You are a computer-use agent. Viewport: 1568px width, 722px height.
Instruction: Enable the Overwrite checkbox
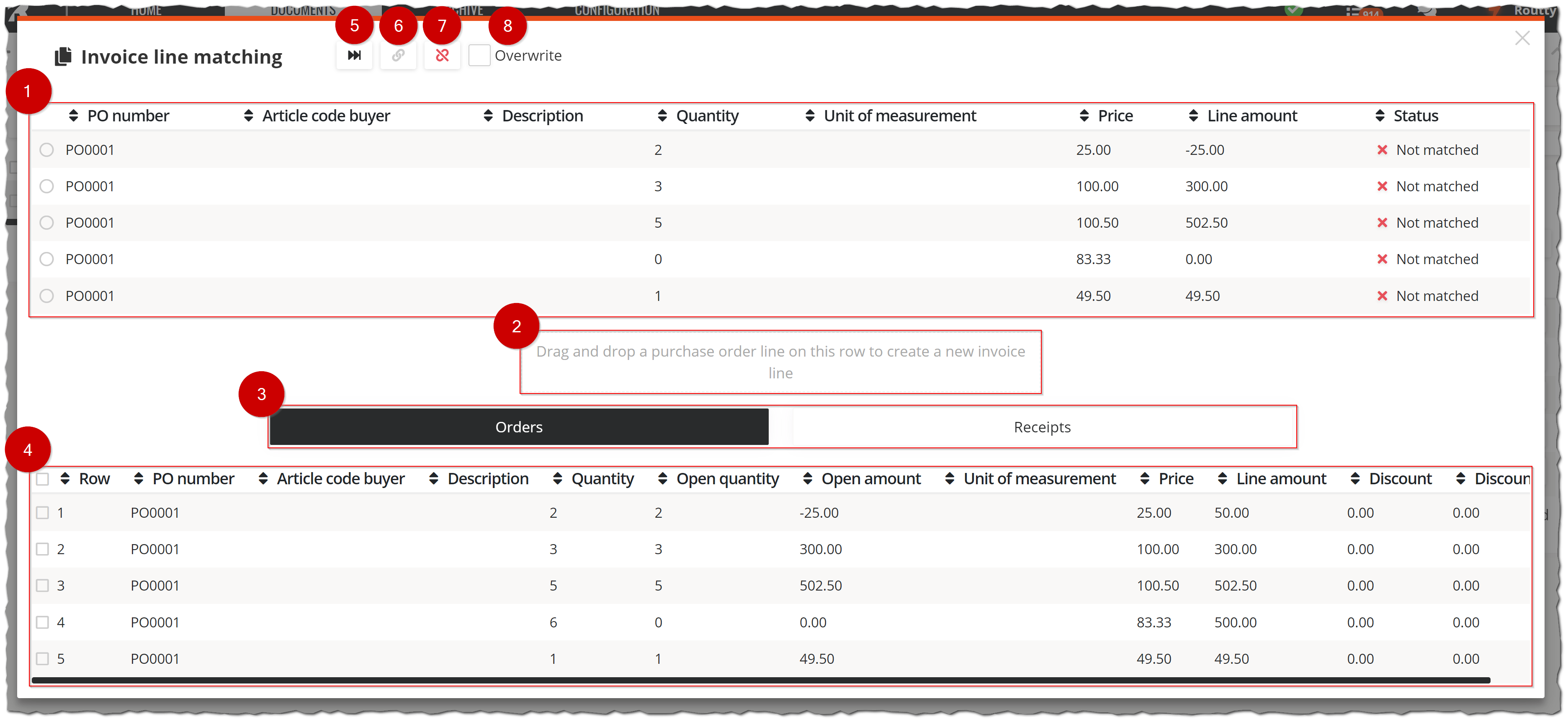pos(479,55)
